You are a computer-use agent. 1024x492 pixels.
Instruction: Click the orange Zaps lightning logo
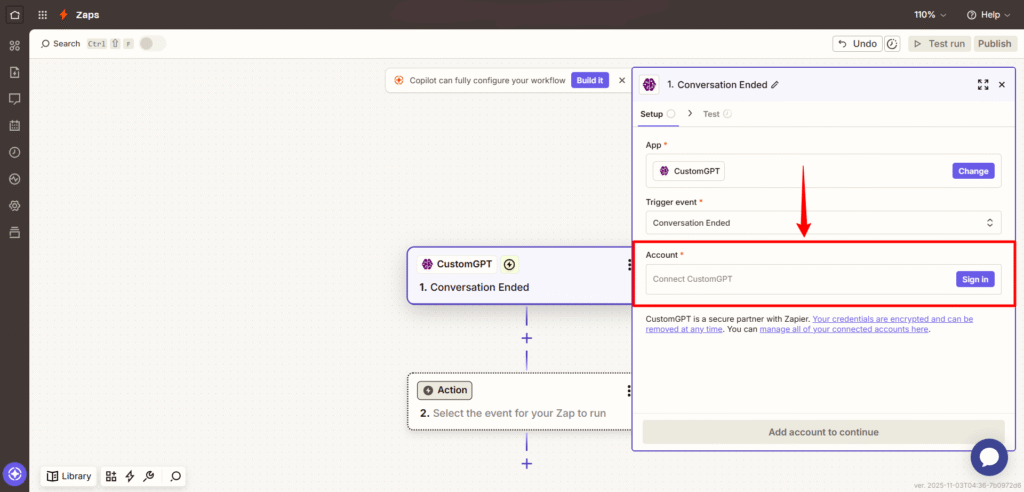(x=63, y=14)
